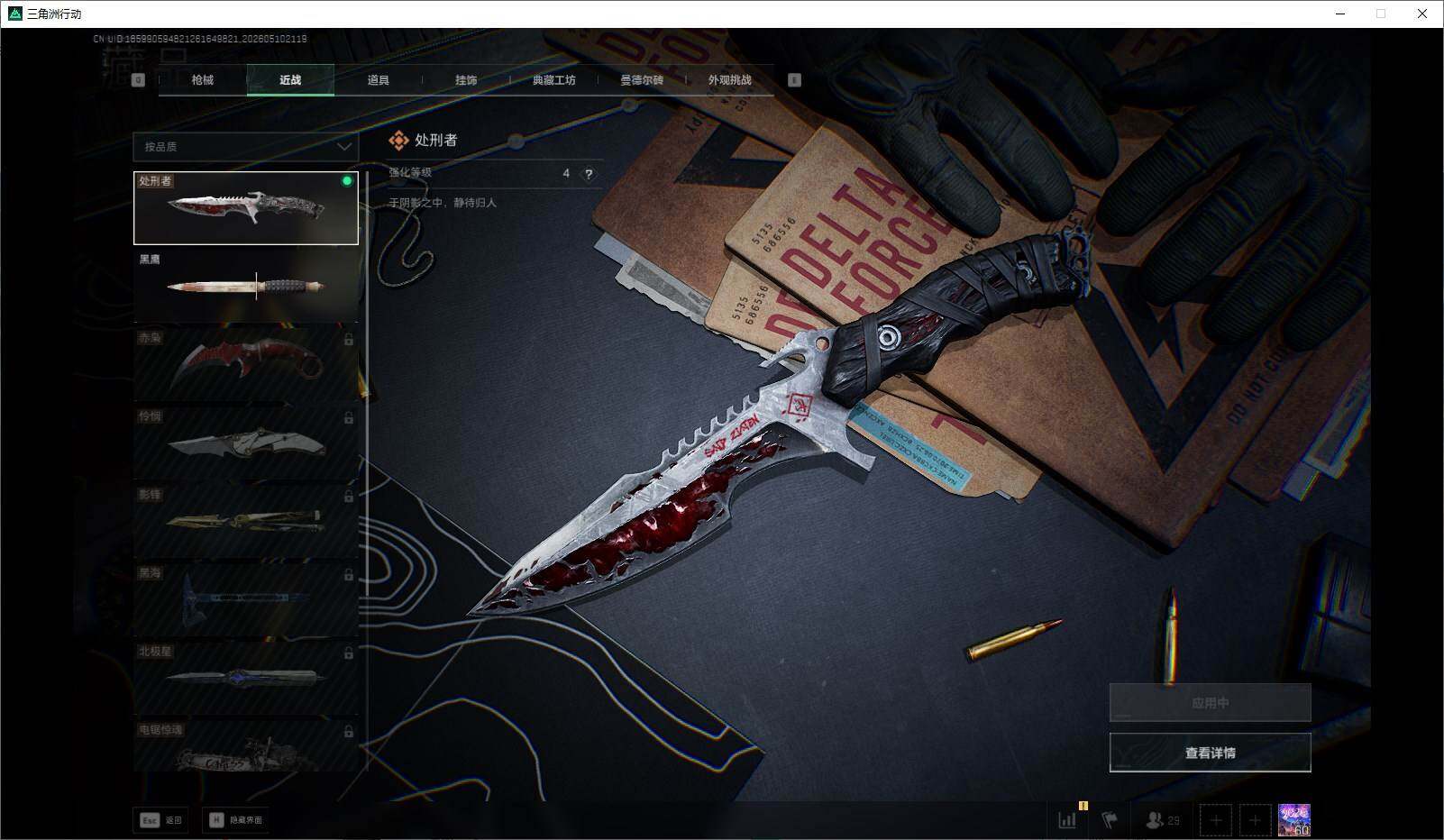The height and width of the screenshot is (840, 1444).
Task: Click the Q previous-tab key icon
Action: 138,80
